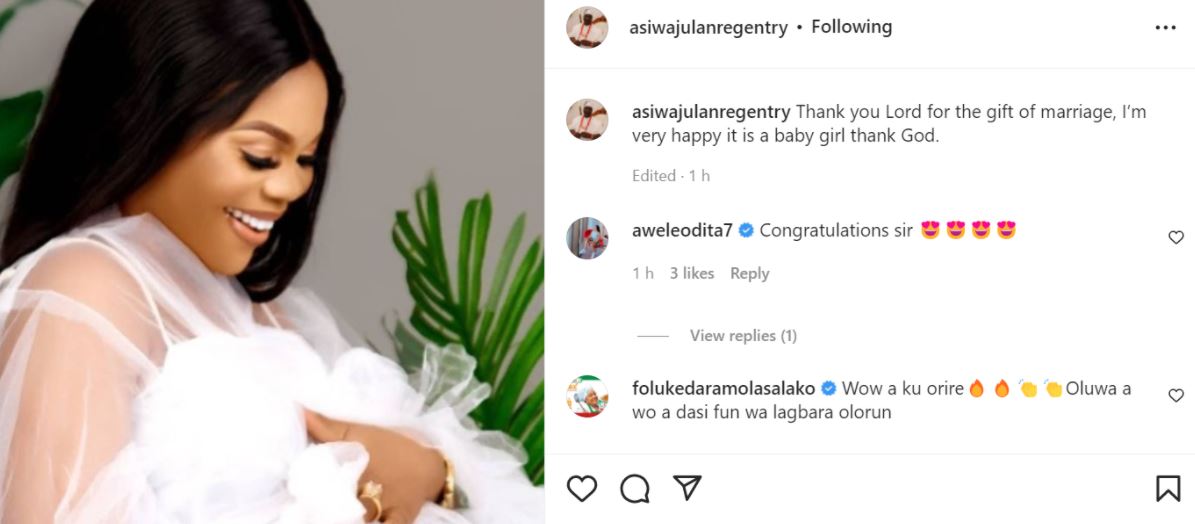
Task: Click asiwajulanregentry header profile picture
Action: click(x=587, y=27)
